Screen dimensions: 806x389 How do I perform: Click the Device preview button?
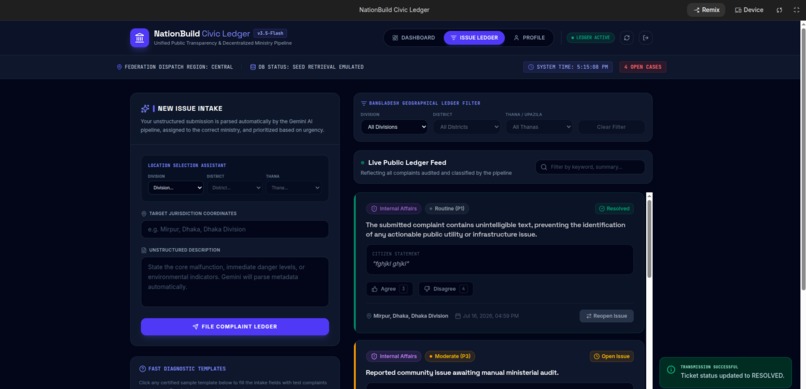[x=749, y=10]
